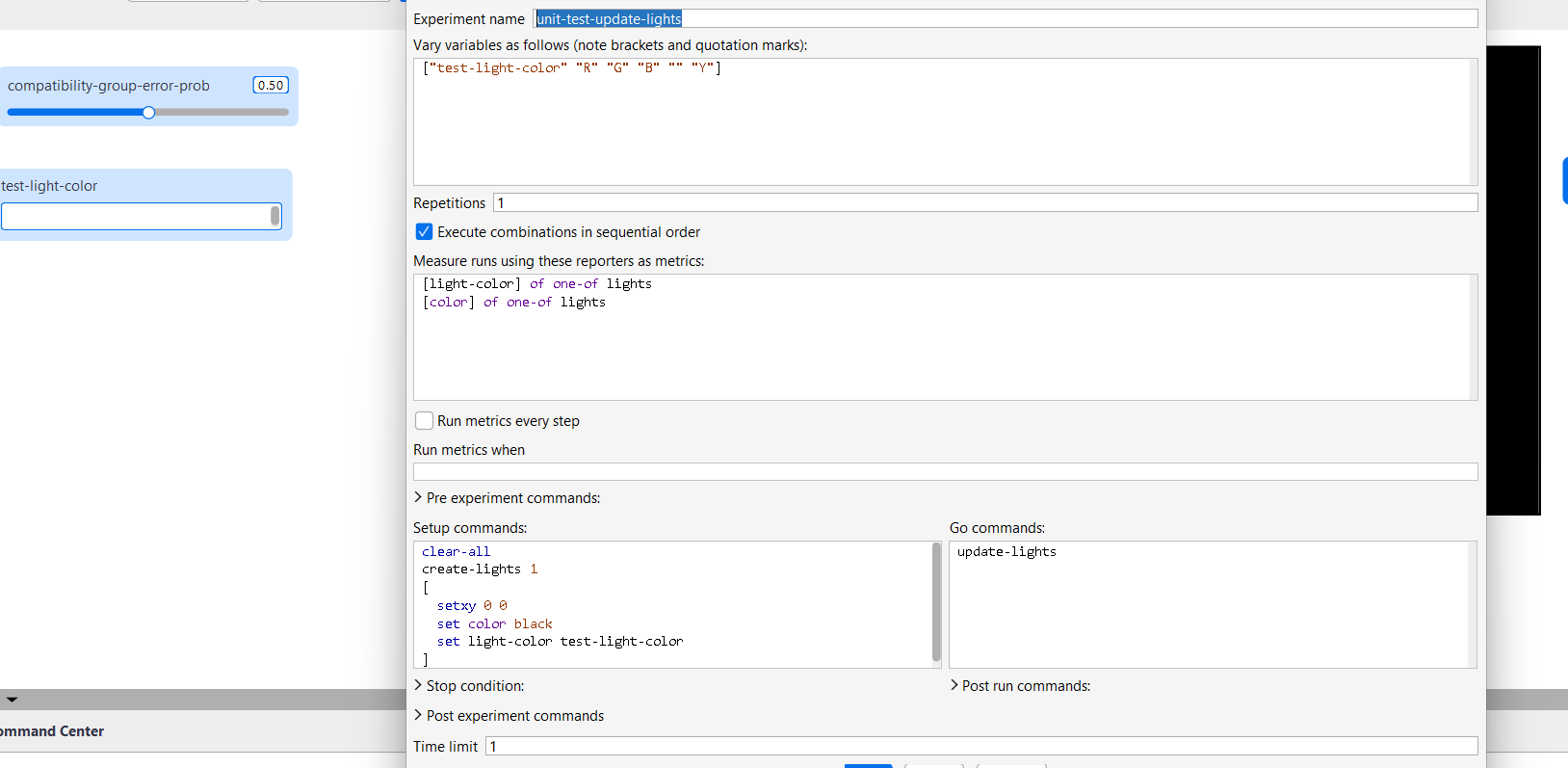Uncheck Execute combinations in sequential order
Screen dimensions: 1568x768
click(424, 232)
